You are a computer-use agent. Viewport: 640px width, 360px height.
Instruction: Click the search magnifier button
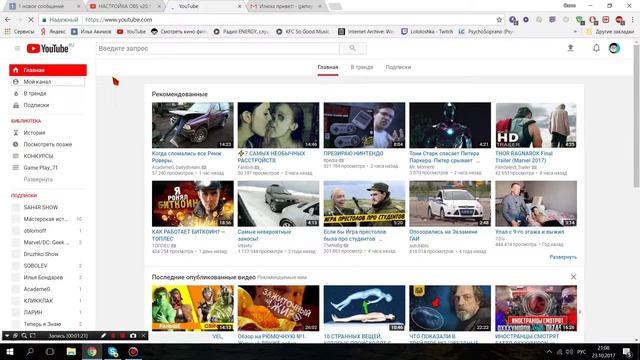(x=353, y=48)
